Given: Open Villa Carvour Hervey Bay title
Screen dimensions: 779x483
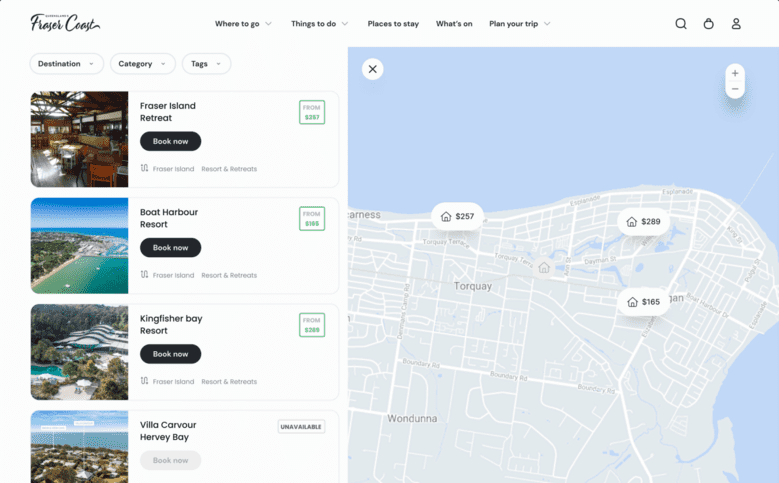Looking at the screenshot, I should pyautogui.click(x=168, y=431).
